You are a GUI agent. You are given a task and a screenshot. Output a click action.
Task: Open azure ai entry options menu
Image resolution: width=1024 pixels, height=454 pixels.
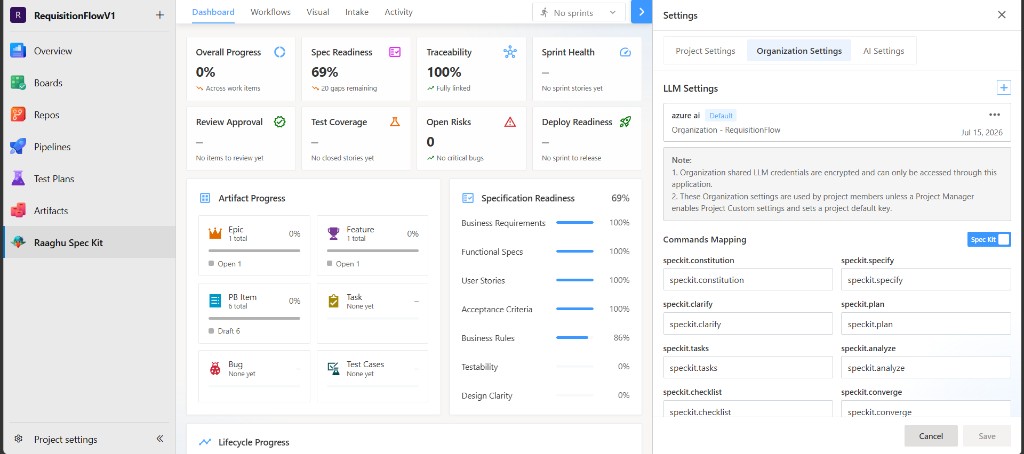[995, 115]
